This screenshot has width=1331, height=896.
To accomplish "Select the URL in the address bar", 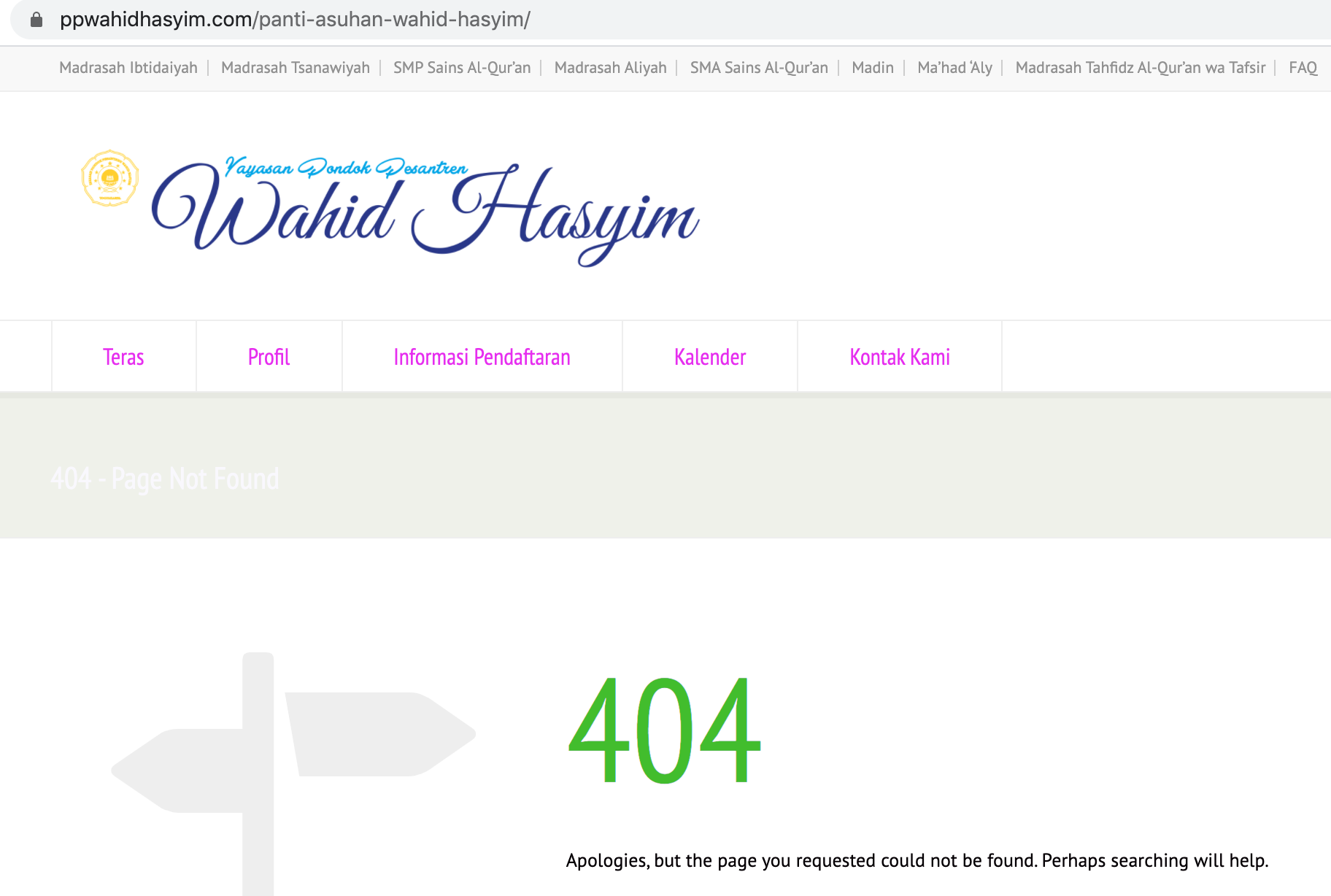I will coord(295,20).
